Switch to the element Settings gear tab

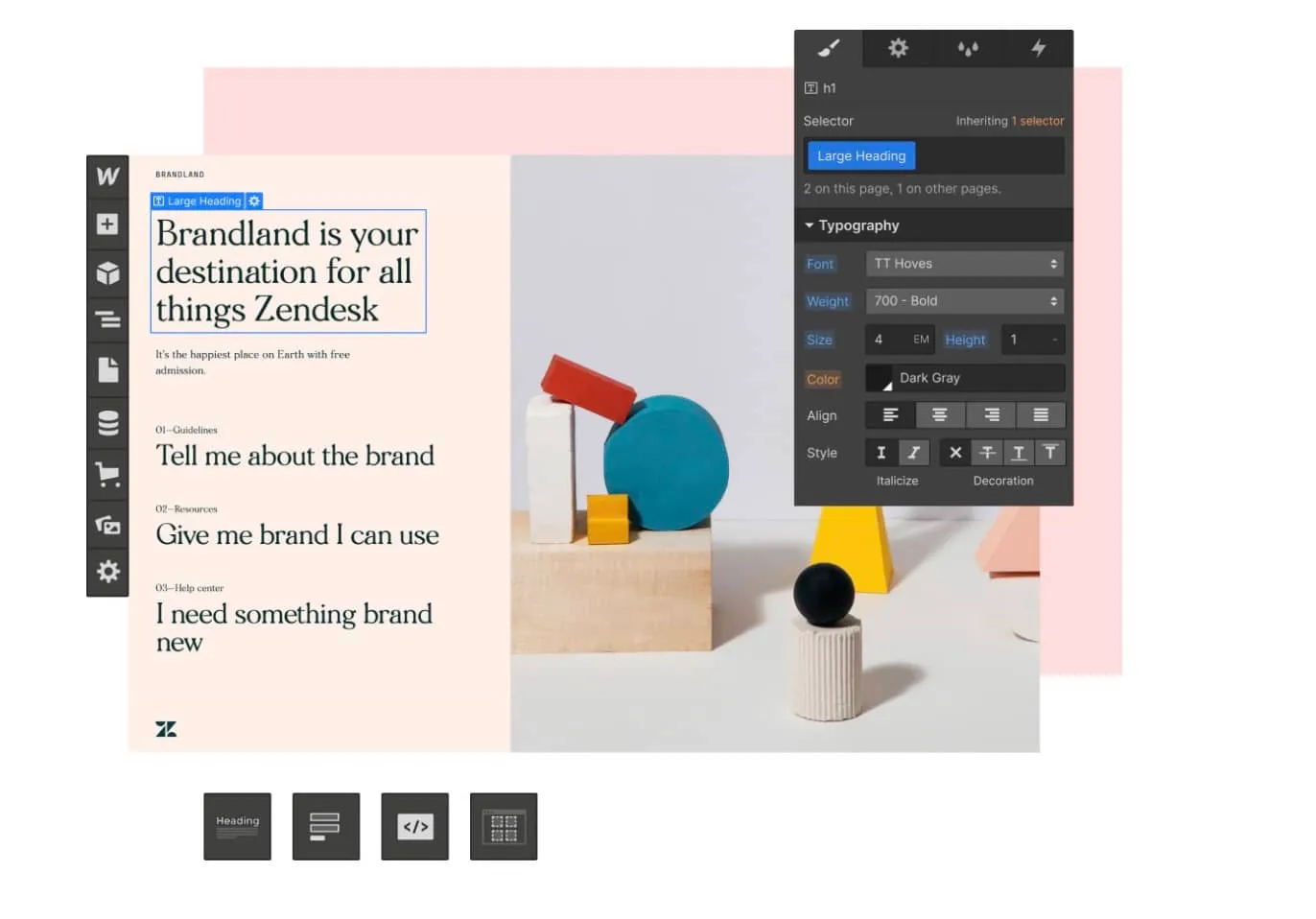[898, 48]
